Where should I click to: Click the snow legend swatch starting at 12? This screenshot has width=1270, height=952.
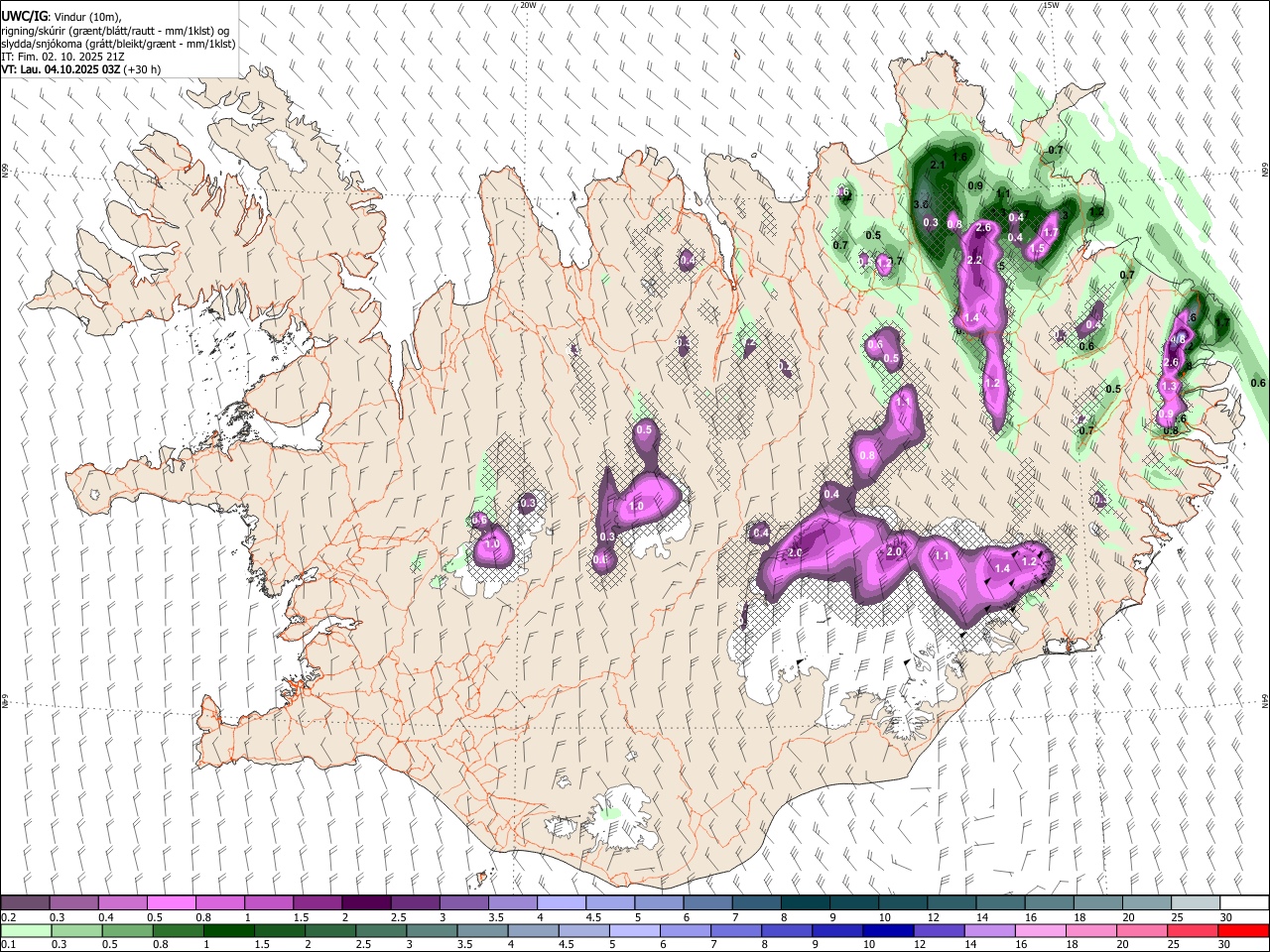[x=951, y=903]
